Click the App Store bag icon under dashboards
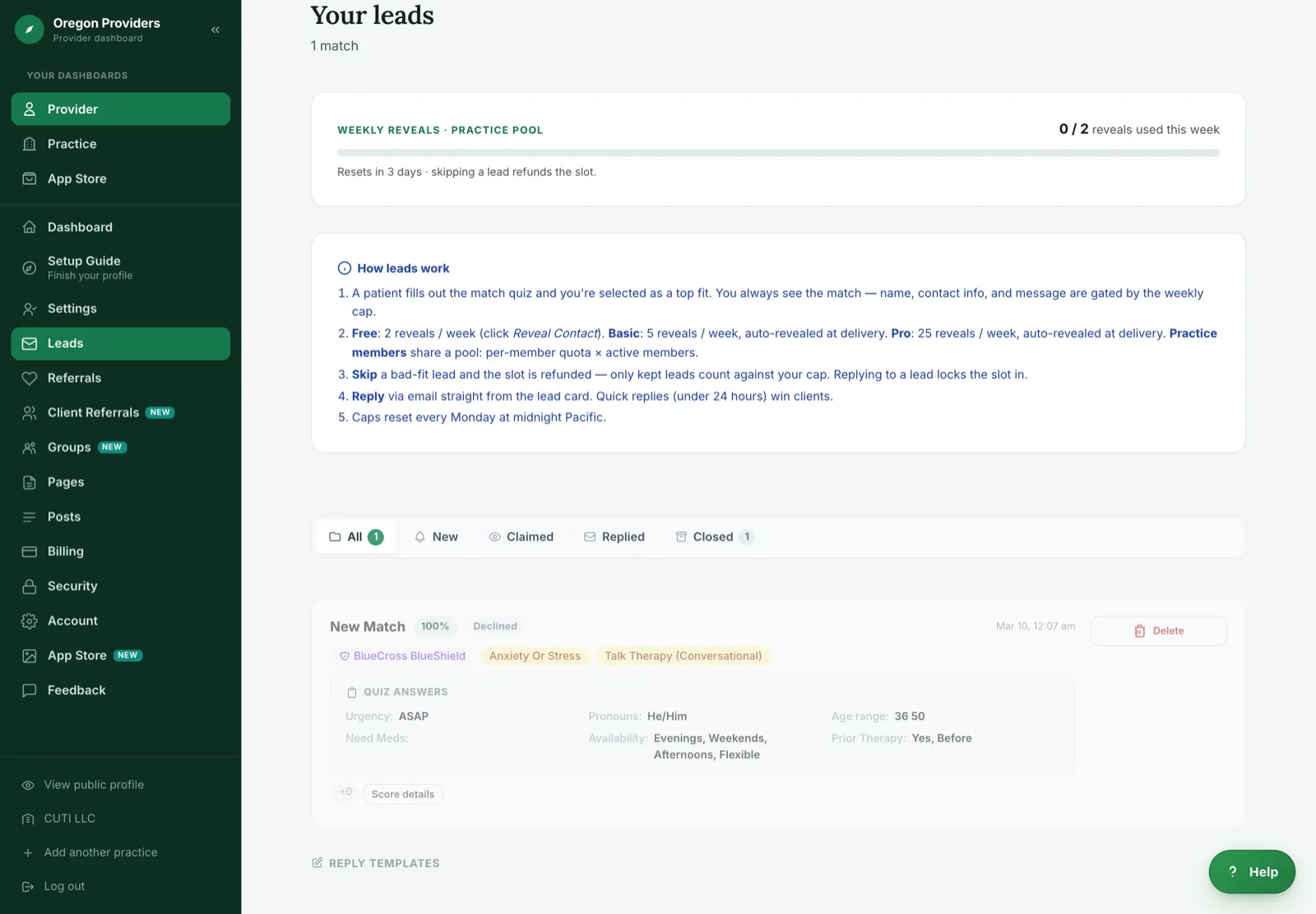Viewport: 1316px width, 914px height. click(30, 179)
